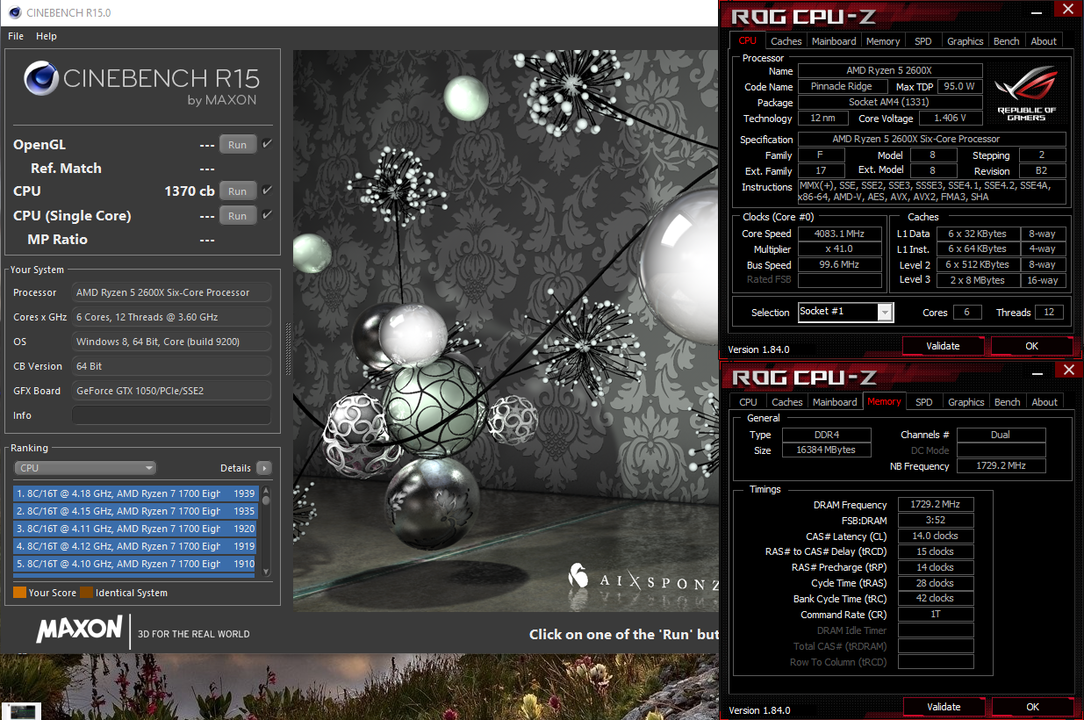Open the Socket #1 selection dropdown

pyautogui.click(x=845, y=312)
